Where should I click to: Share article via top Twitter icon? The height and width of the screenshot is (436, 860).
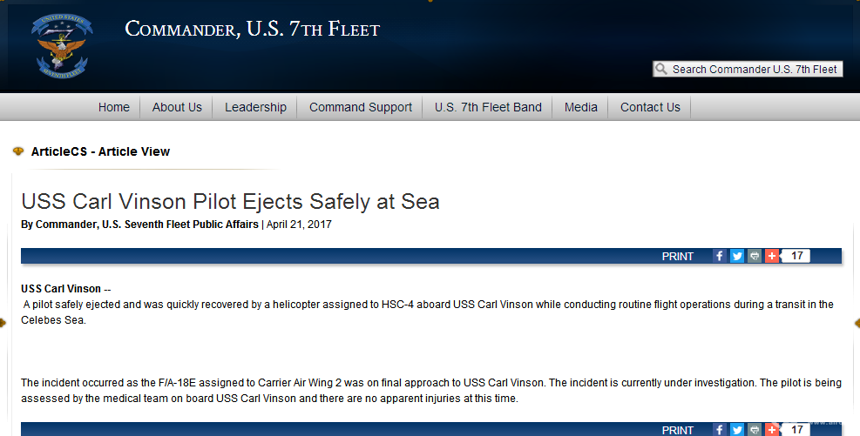pos(737,256)
